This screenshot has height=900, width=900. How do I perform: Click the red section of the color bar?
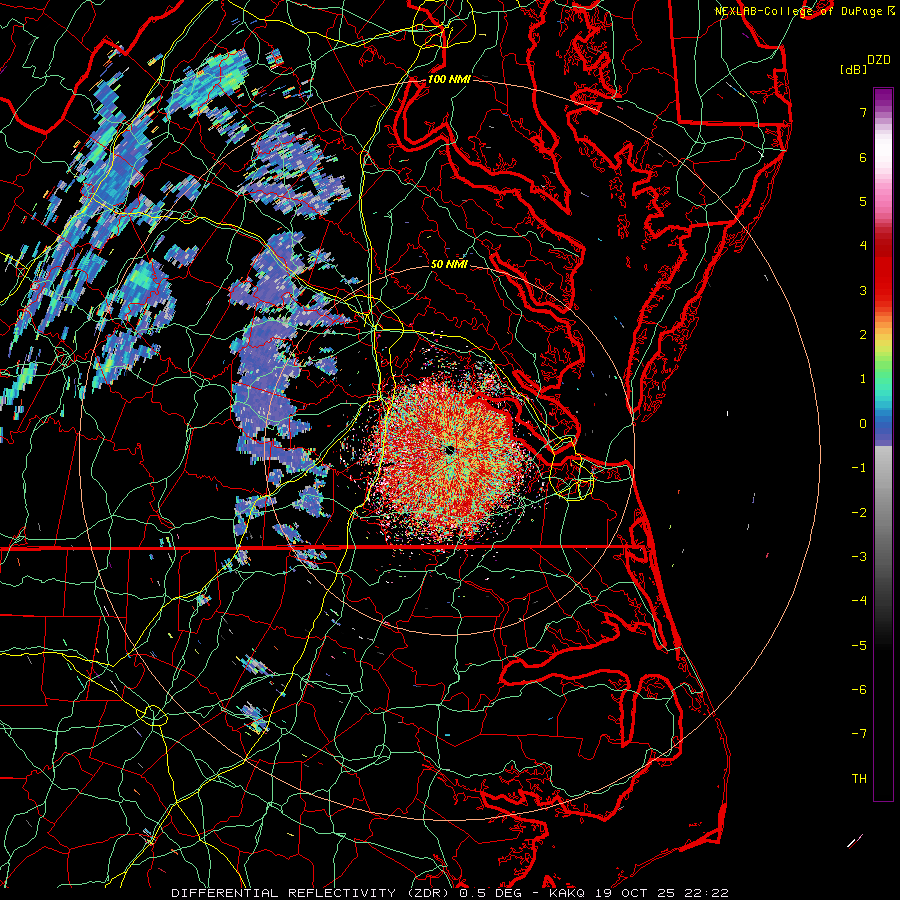[x=883, y=270]
